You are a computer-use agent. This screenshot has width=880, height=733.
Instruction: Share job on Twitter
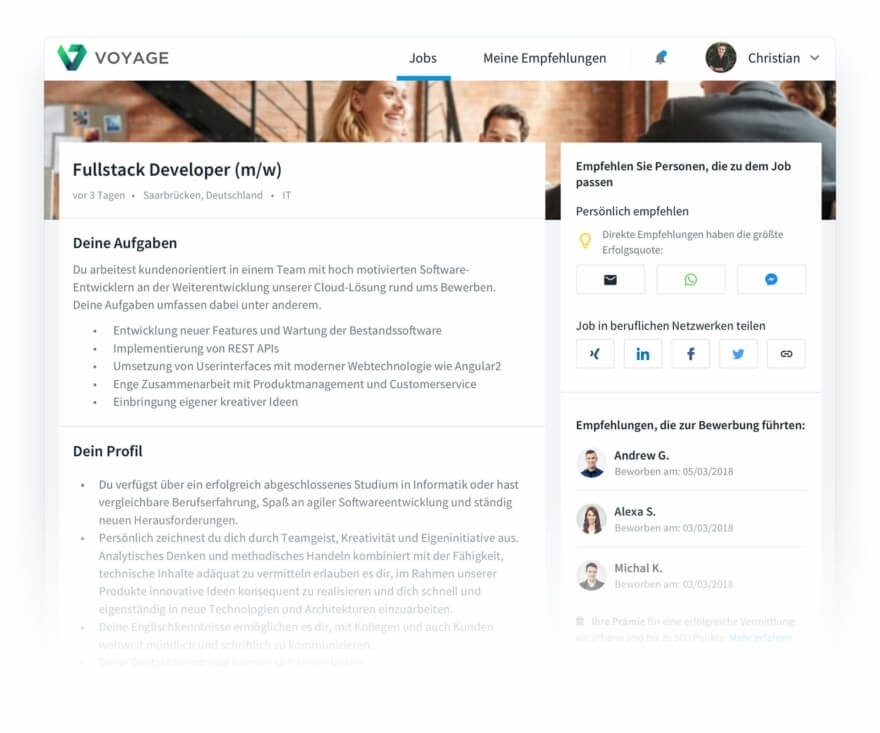click(x=738, y=354)
